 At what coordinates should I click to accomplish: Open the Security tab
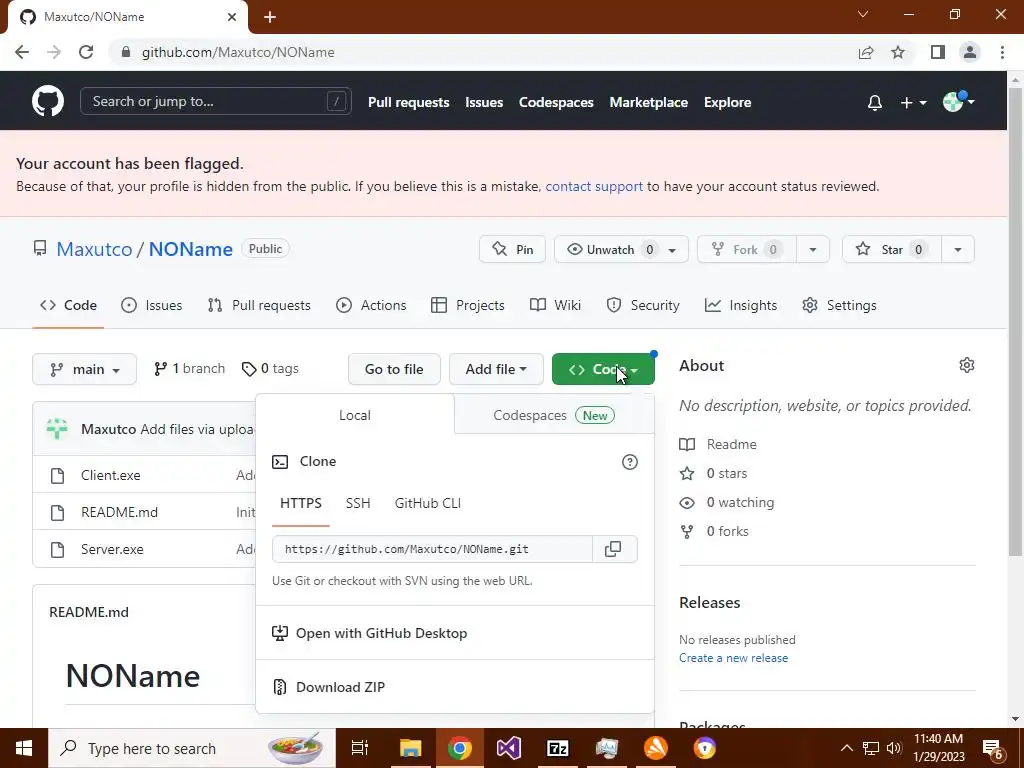click(x=643, y=305)
